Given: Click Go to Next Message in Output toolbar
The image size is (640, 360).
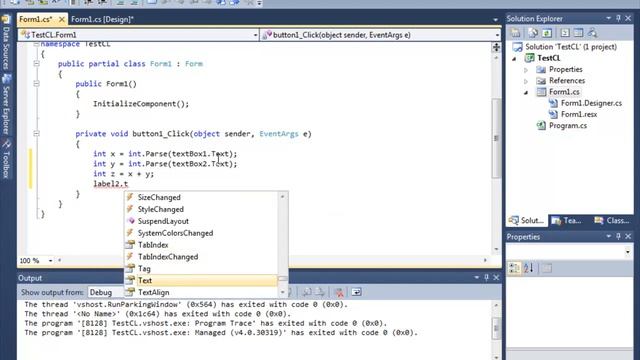Looking at the screenshot, I should (x=320, y=292).
